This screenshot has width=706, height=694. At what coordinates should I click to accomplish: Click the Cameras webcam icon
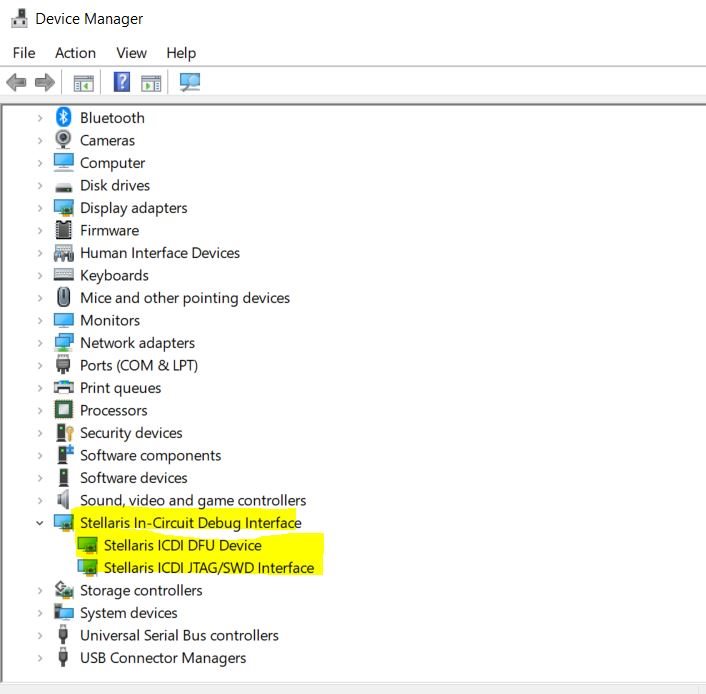(63, 140)
